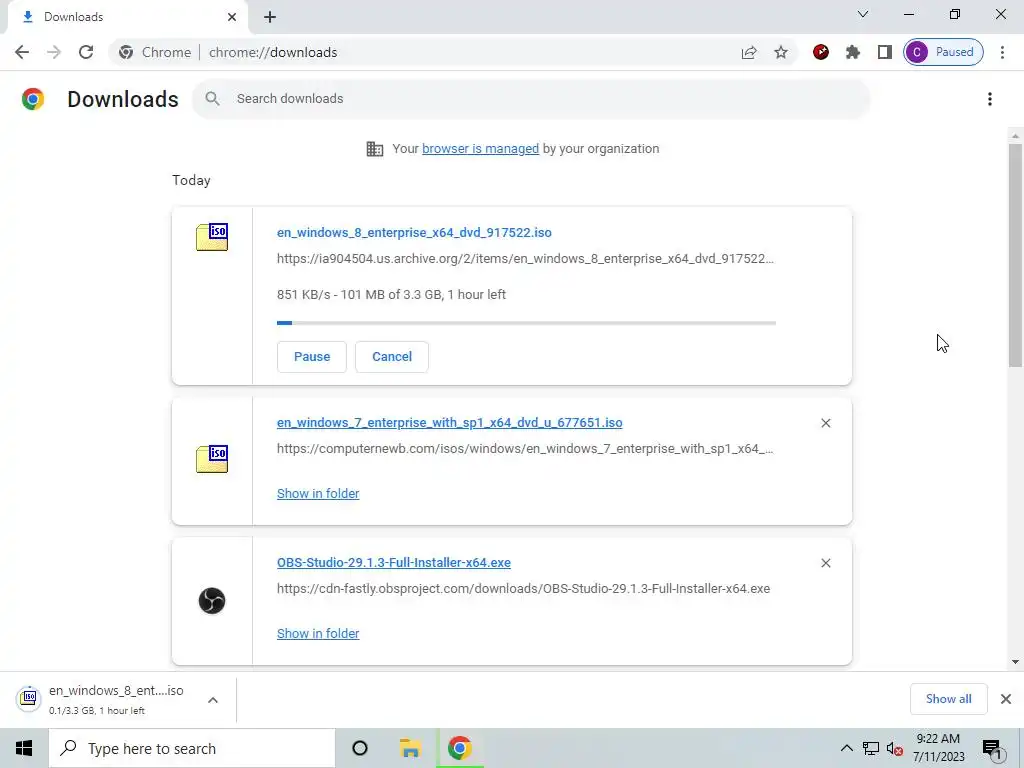This screenshot has height=768, width=1024.
Task: Click the taskbar search box
Action: (x=192, y=748)
